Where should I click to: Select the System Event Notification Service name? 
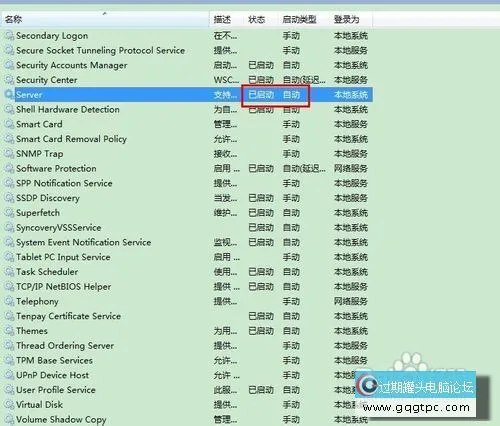pyautogui.click(x=84, y=242)
